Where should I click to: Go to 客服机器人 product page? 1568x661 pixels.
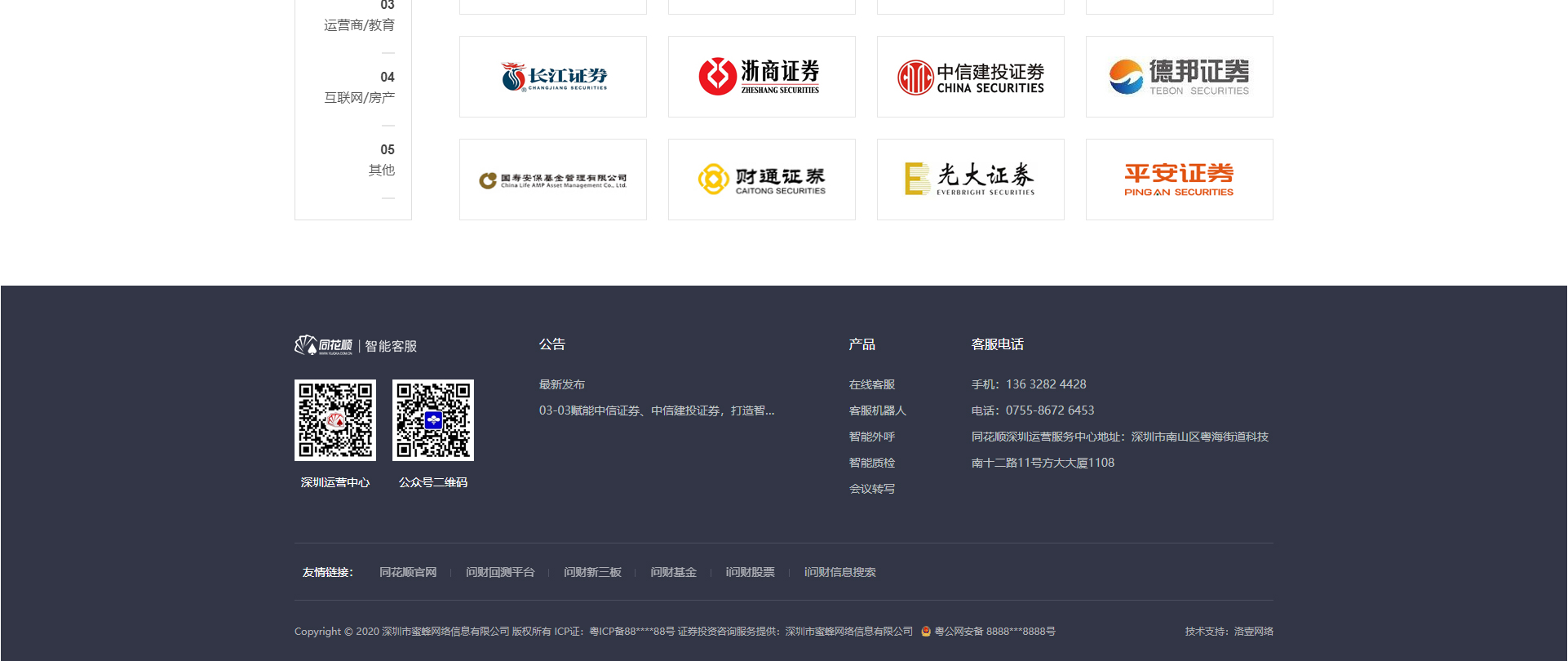click(x=877, y=410)
